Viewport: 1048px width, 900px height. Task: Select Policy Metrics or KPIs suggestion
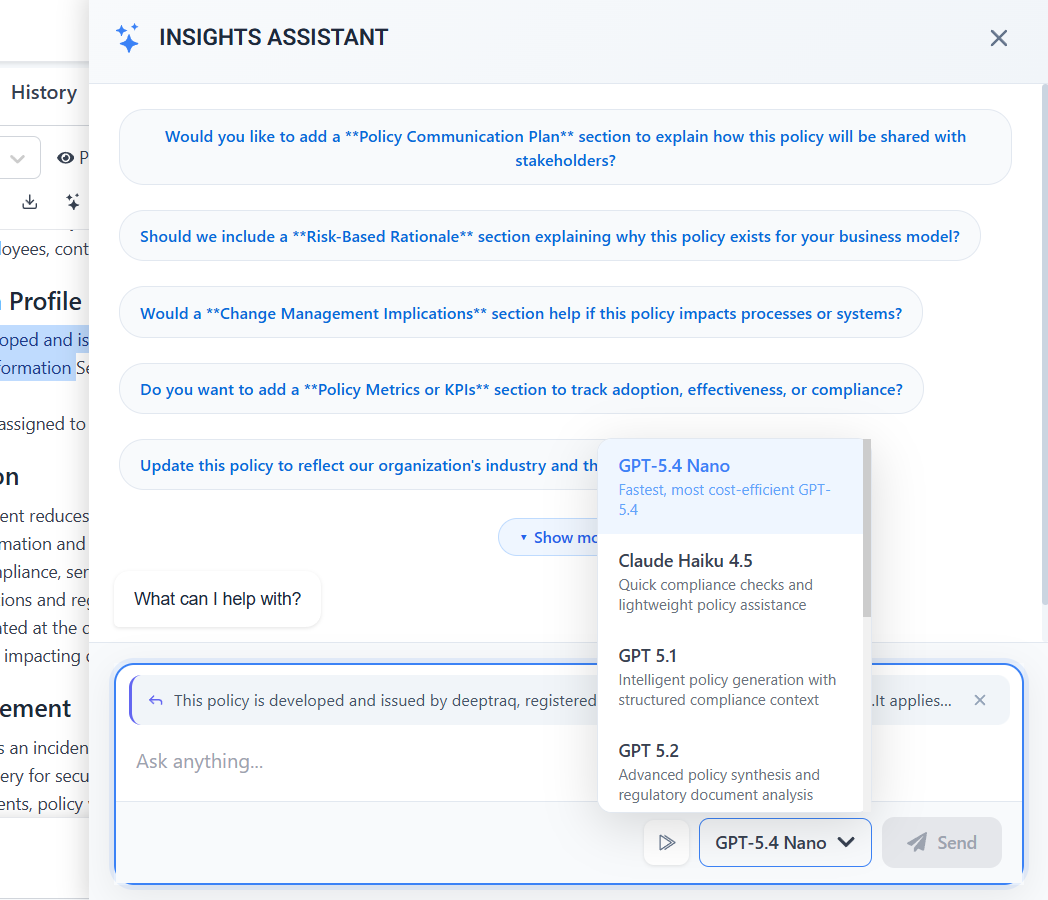[x=521, y=389]
